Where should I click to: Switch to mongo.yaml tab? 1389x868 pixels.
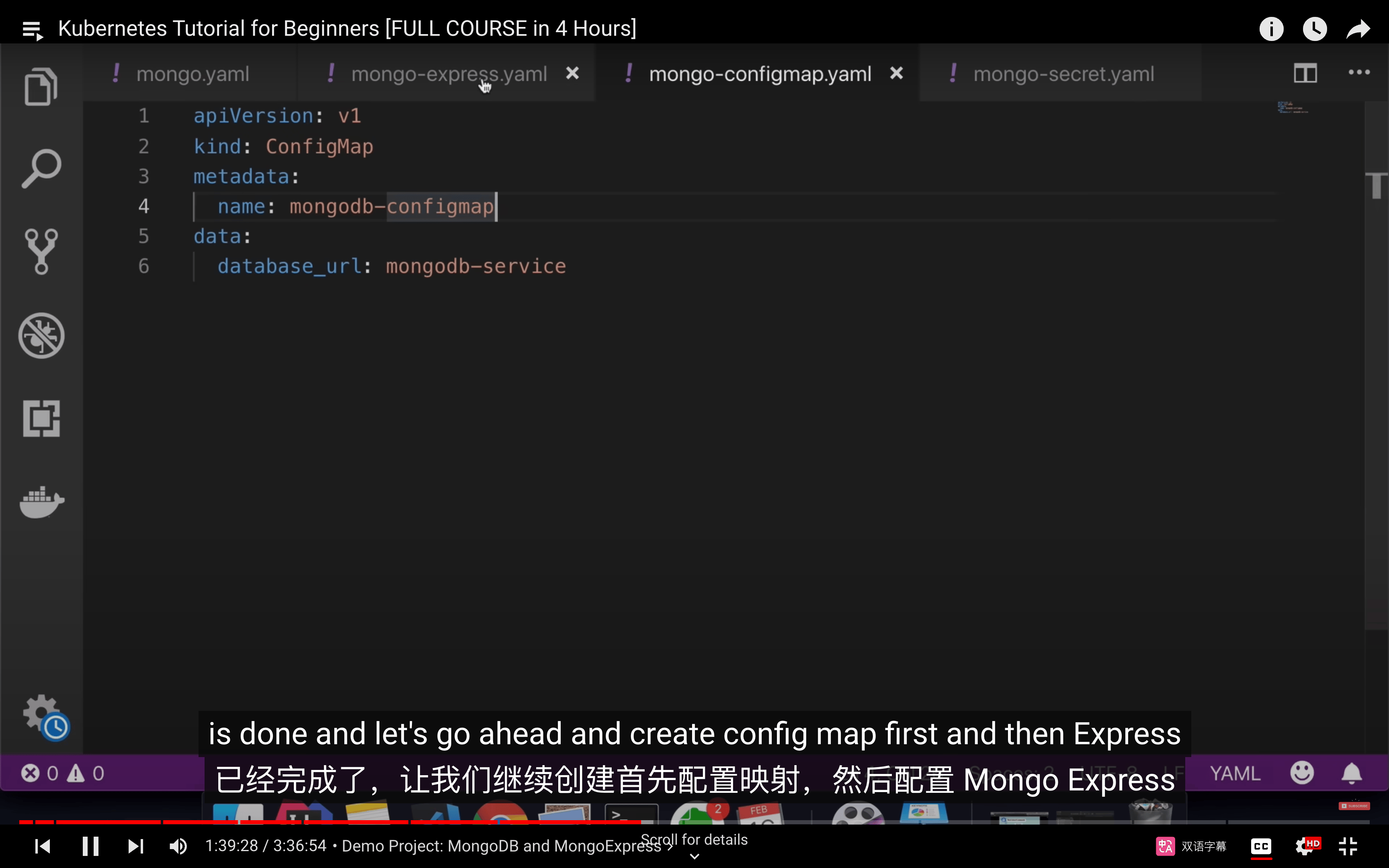tap(191, 74)
